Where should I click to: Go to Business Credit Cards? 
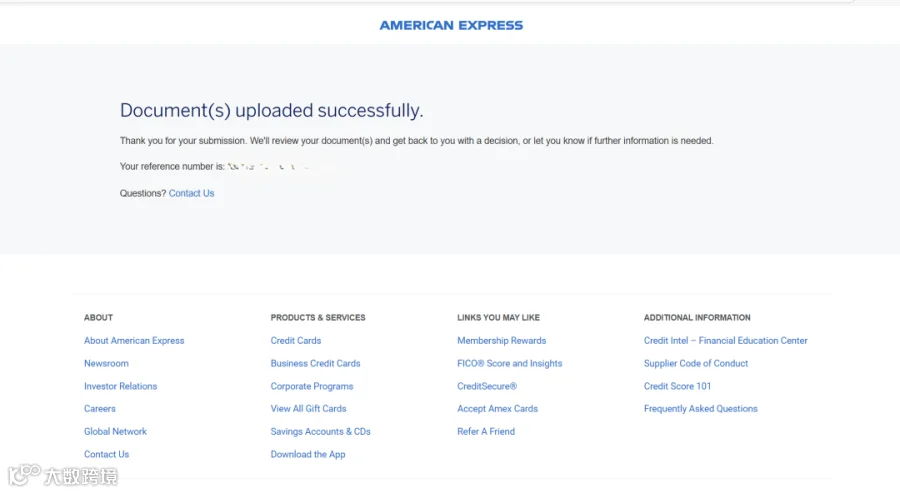(x=315, y=363)
